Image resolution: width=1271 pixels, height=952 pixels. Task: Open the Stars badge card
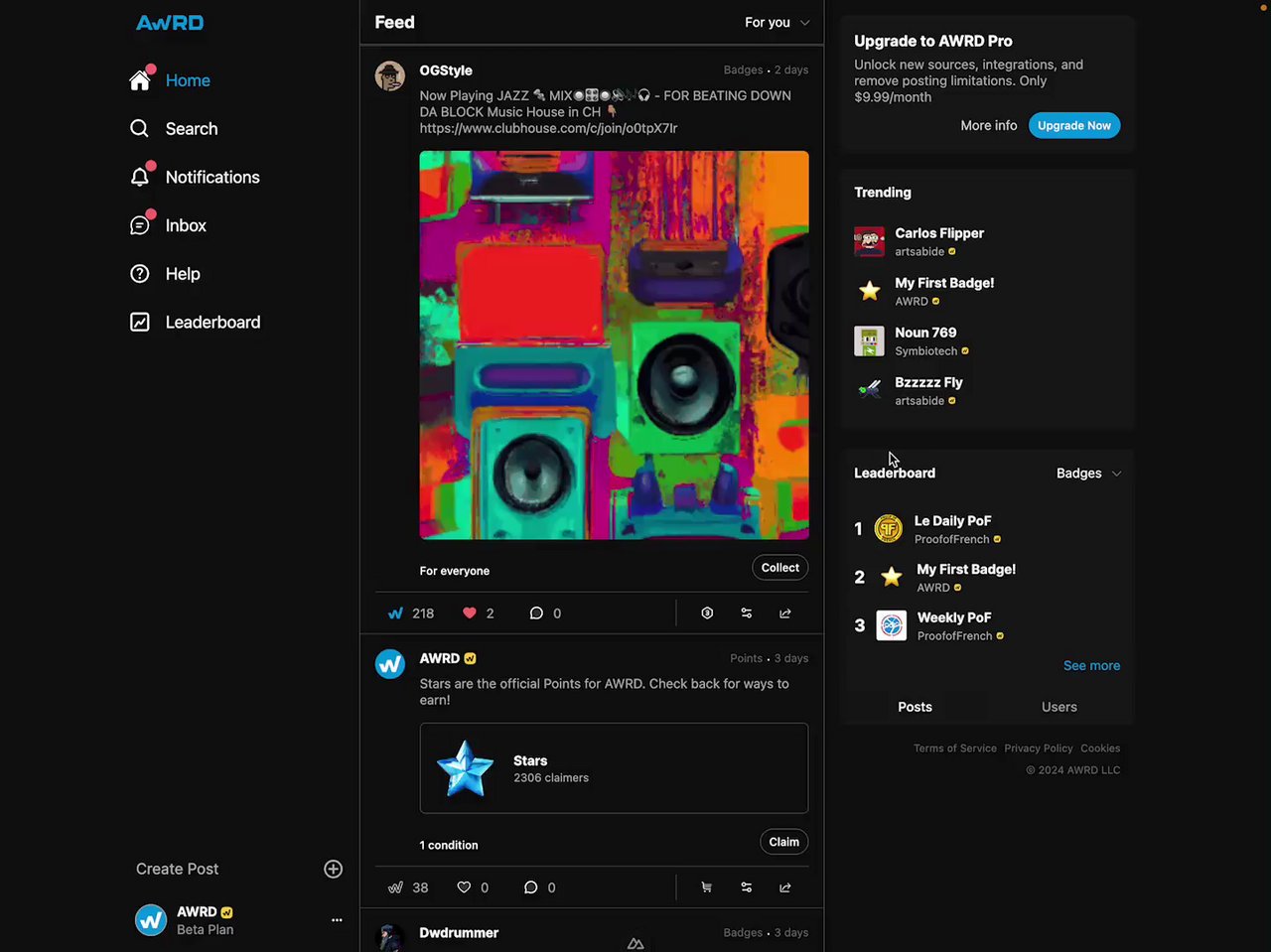(614, 768)
